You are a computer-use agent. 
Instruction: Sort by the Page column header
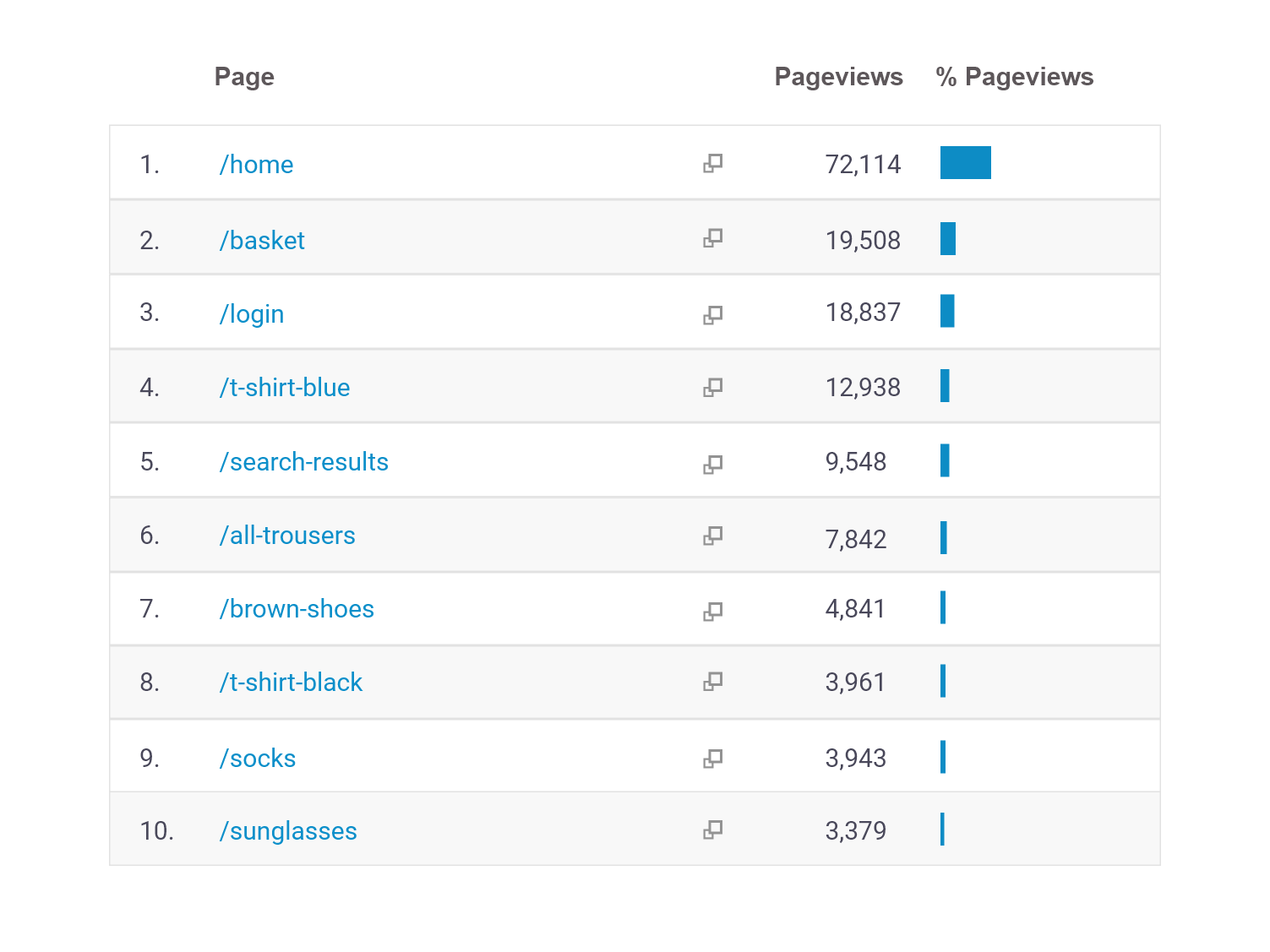click(244, 77)
